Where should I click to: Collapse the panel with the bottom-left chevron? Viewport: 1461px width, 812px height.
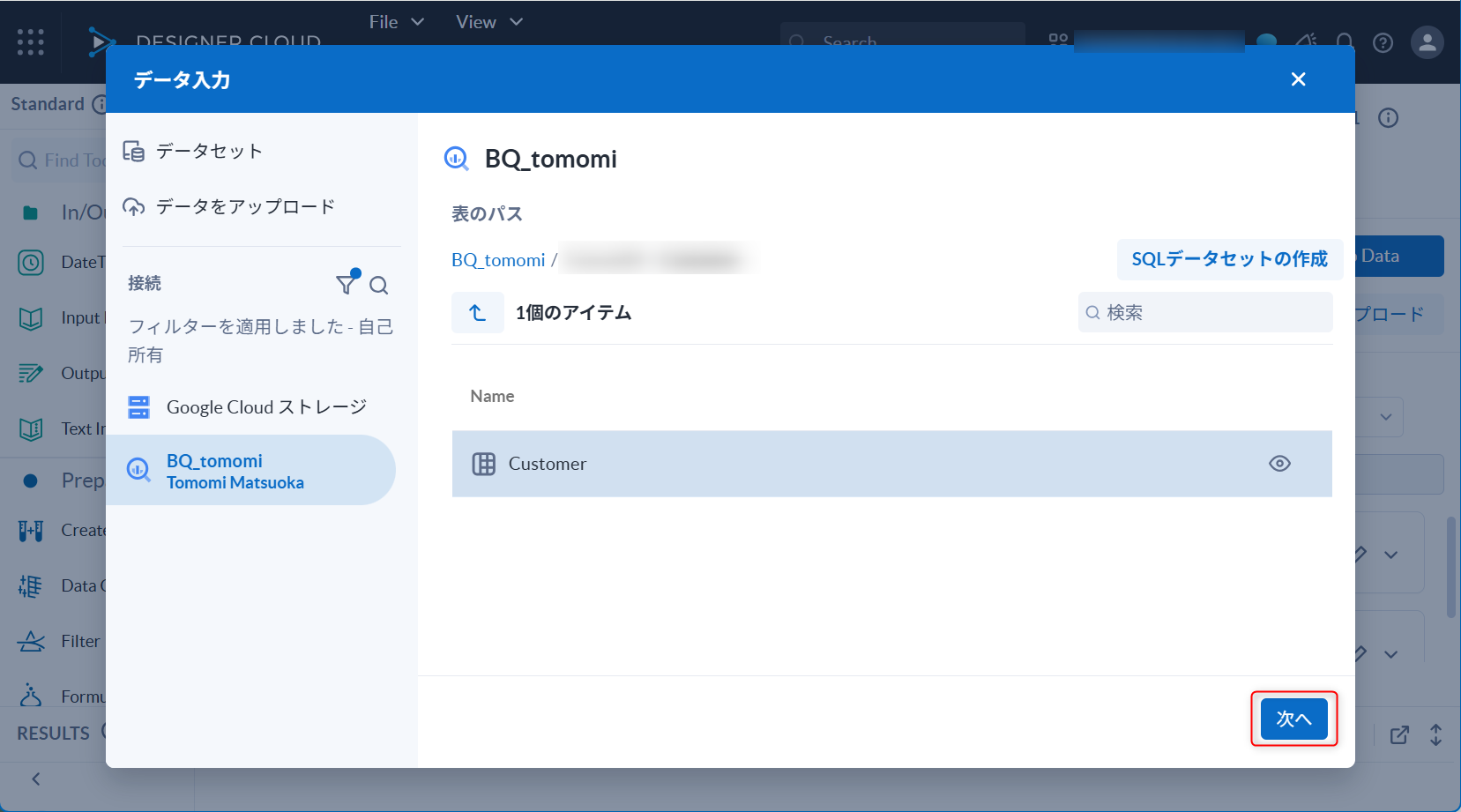click(36, 779)
